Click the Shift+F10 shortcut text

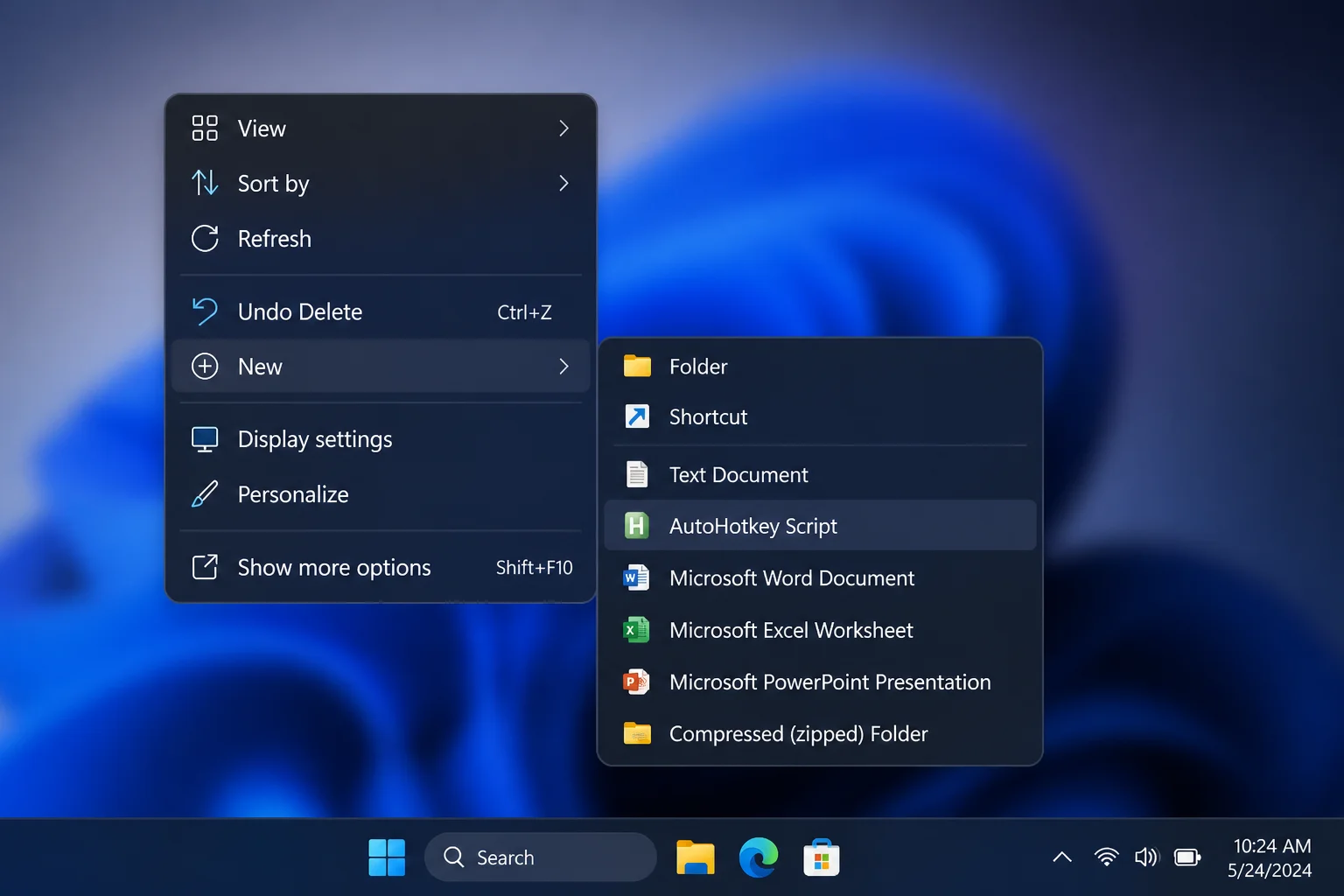[x=534, y=567]
